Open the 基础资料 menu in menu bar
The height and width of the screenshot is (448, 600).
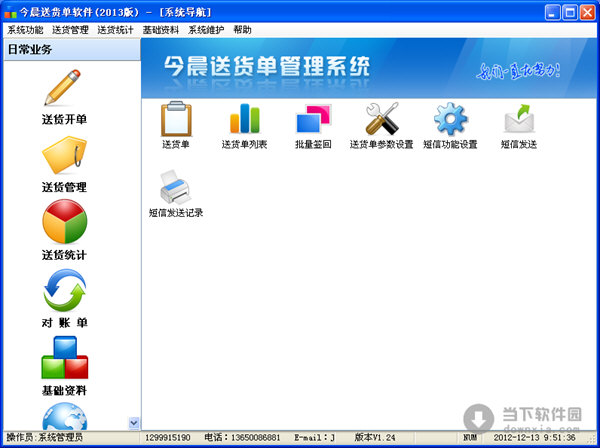[160, 30]
